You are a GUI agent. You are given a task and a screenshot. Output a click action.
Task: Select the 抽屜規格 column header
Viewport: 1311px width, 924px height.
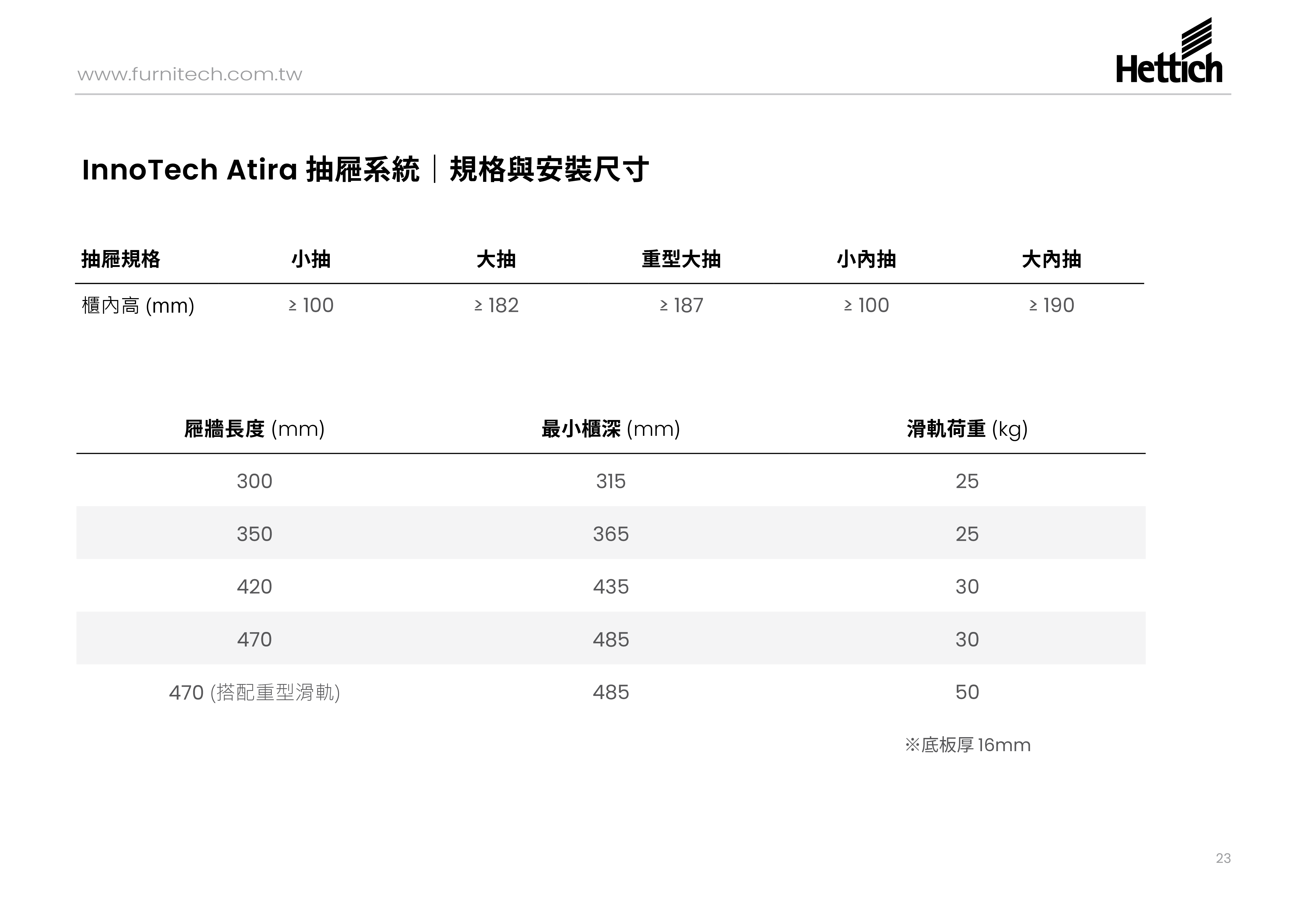pos(121,259)
